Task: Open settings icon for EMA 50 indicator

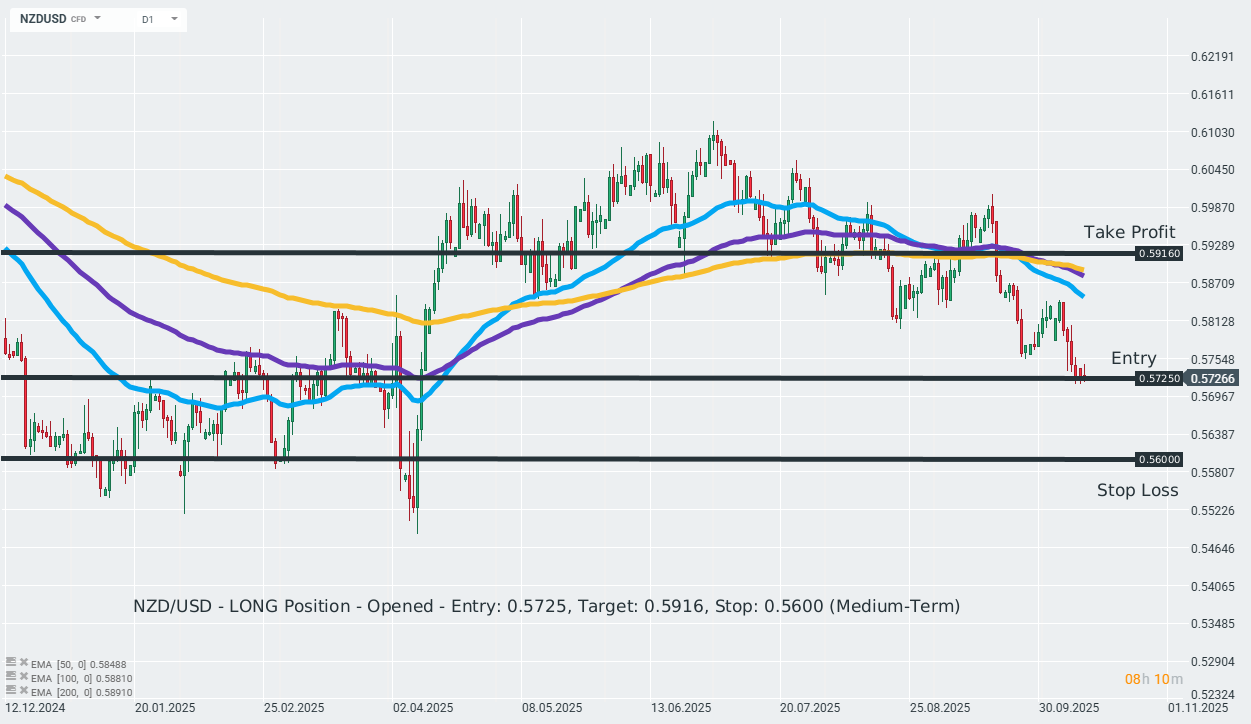Action: (11, 663)
